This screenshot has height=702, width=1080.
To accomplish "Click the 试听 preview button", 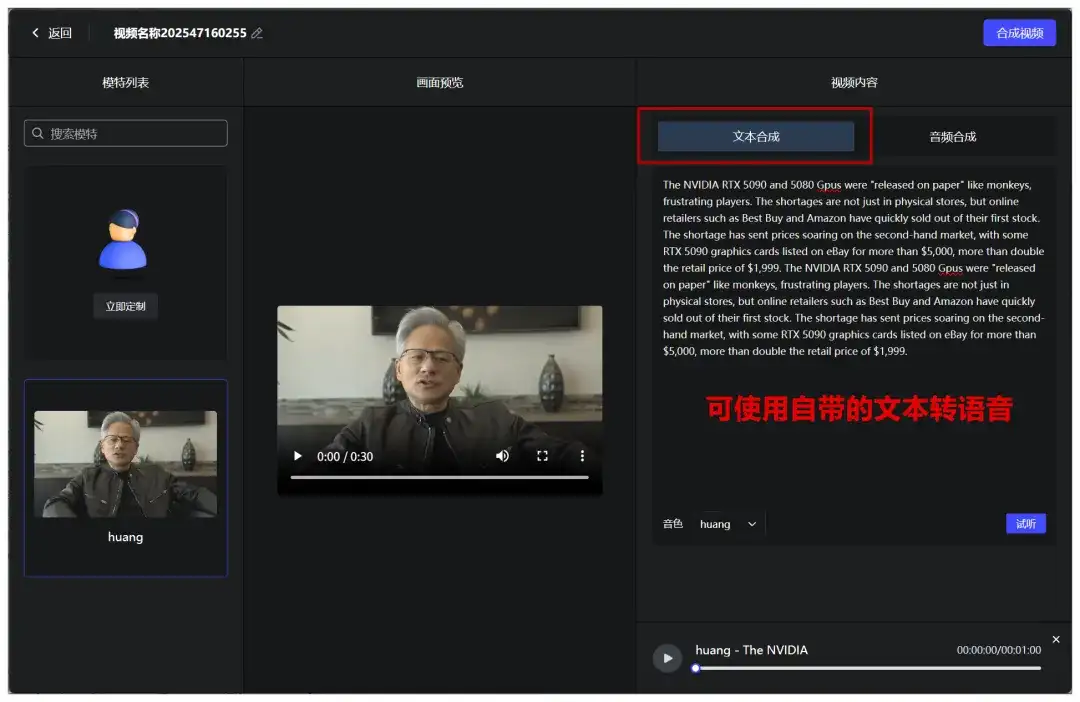I will (1026, 523).
